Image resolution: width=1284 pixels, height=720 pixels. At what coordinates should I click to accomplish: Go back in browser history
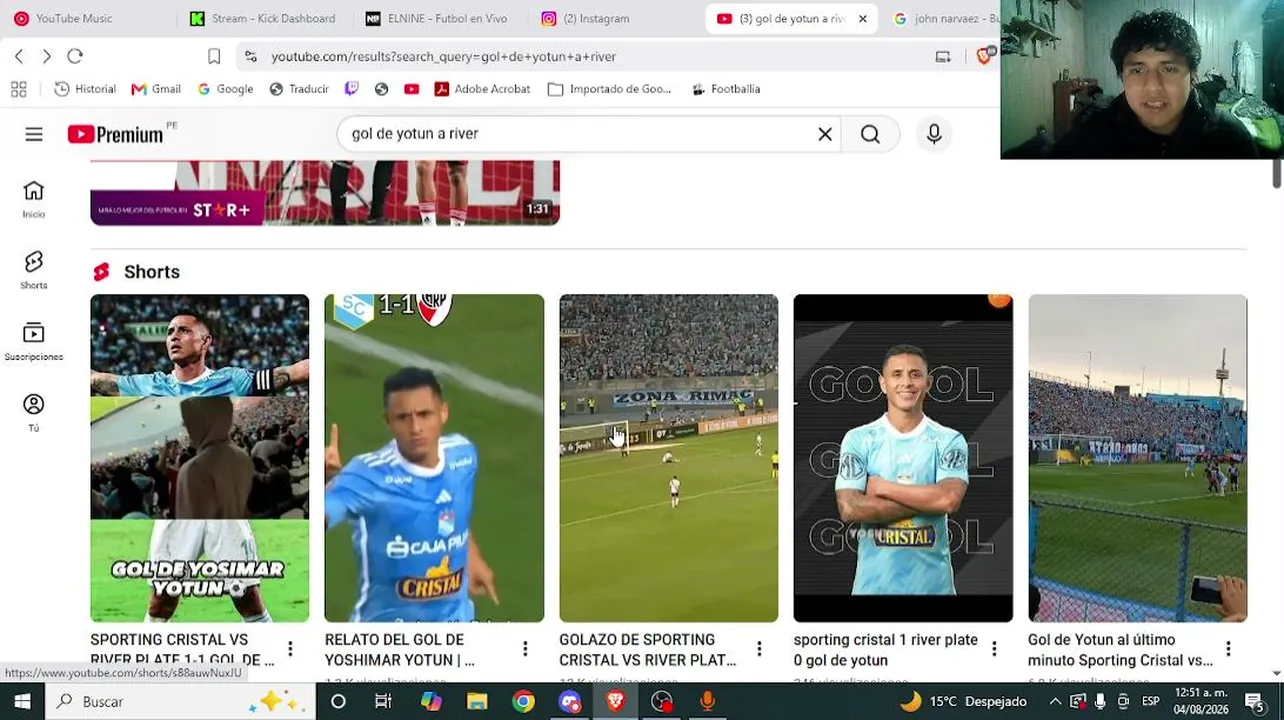point(19,56)
